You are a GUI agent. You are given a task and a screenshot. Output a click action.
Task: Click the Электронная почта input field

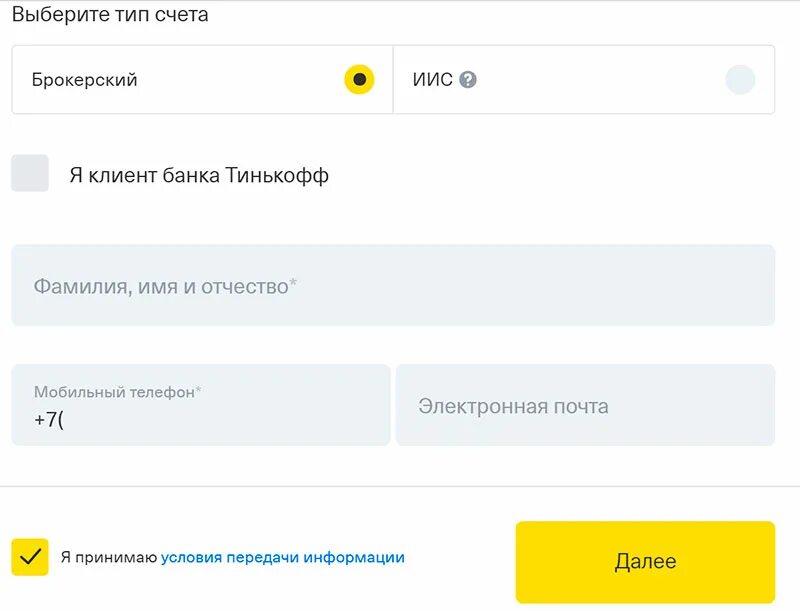(x=585, y=405)
